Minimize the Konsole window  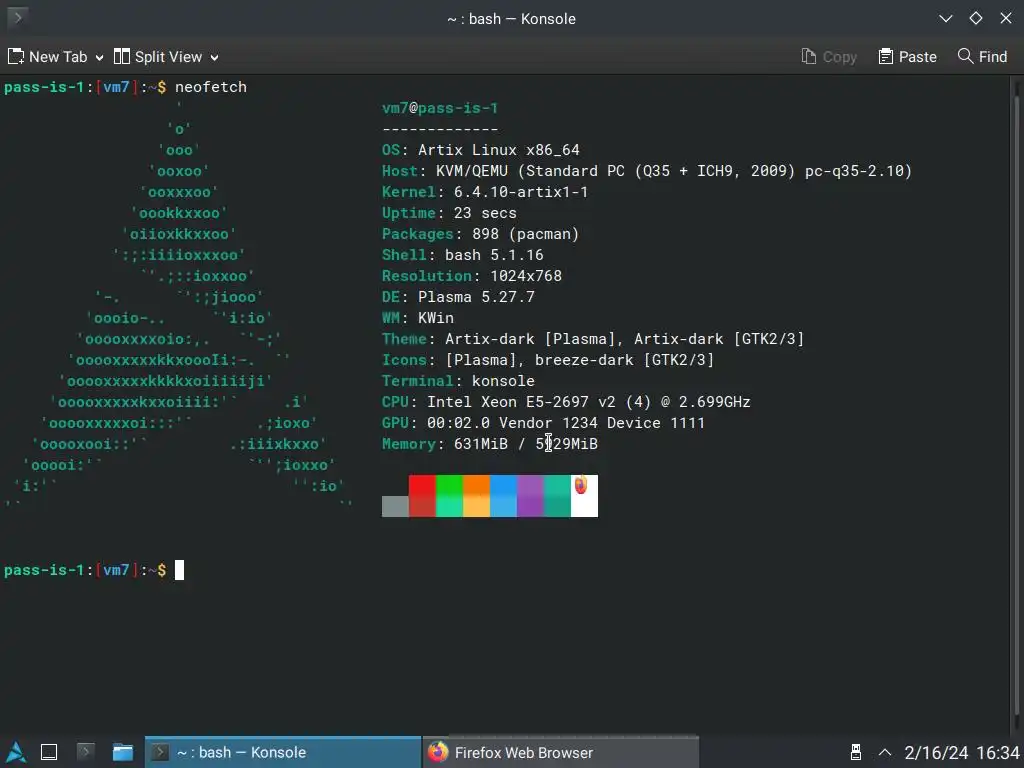pyautogui.click(x=945, y=18)
